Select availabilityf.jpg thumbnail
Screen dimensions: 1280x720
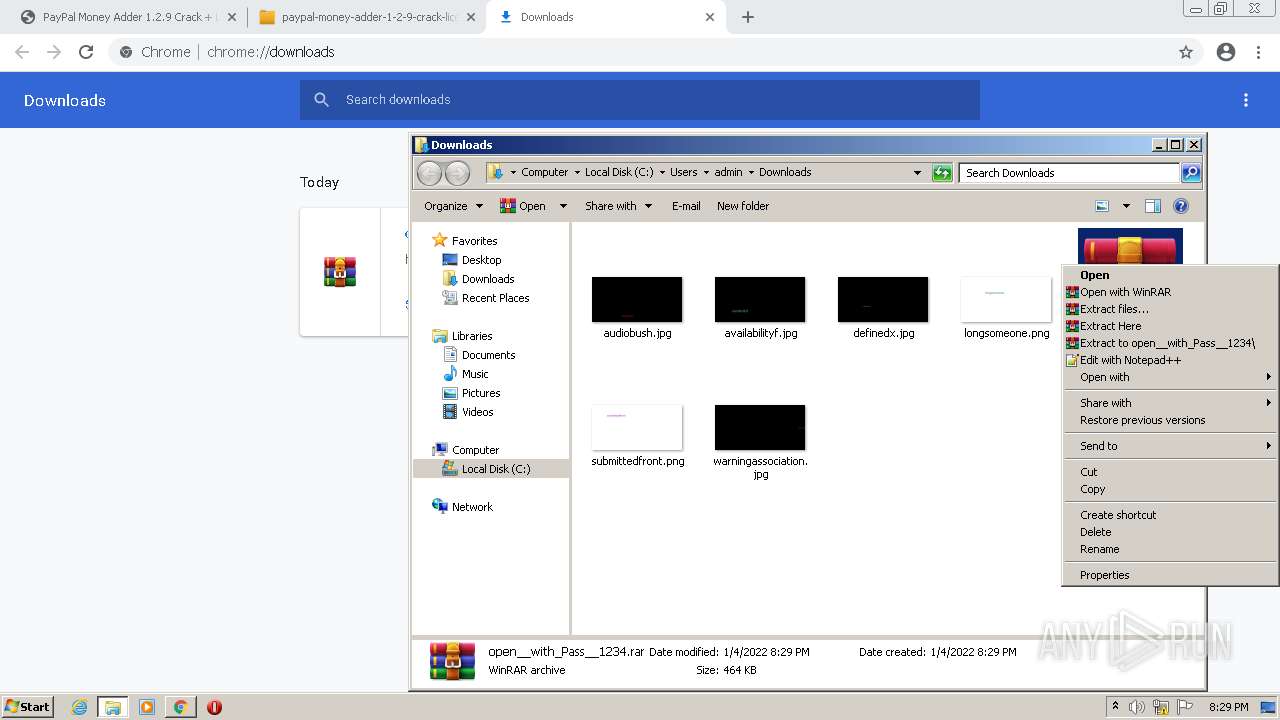pyautogui.click(x=760, y=300)
